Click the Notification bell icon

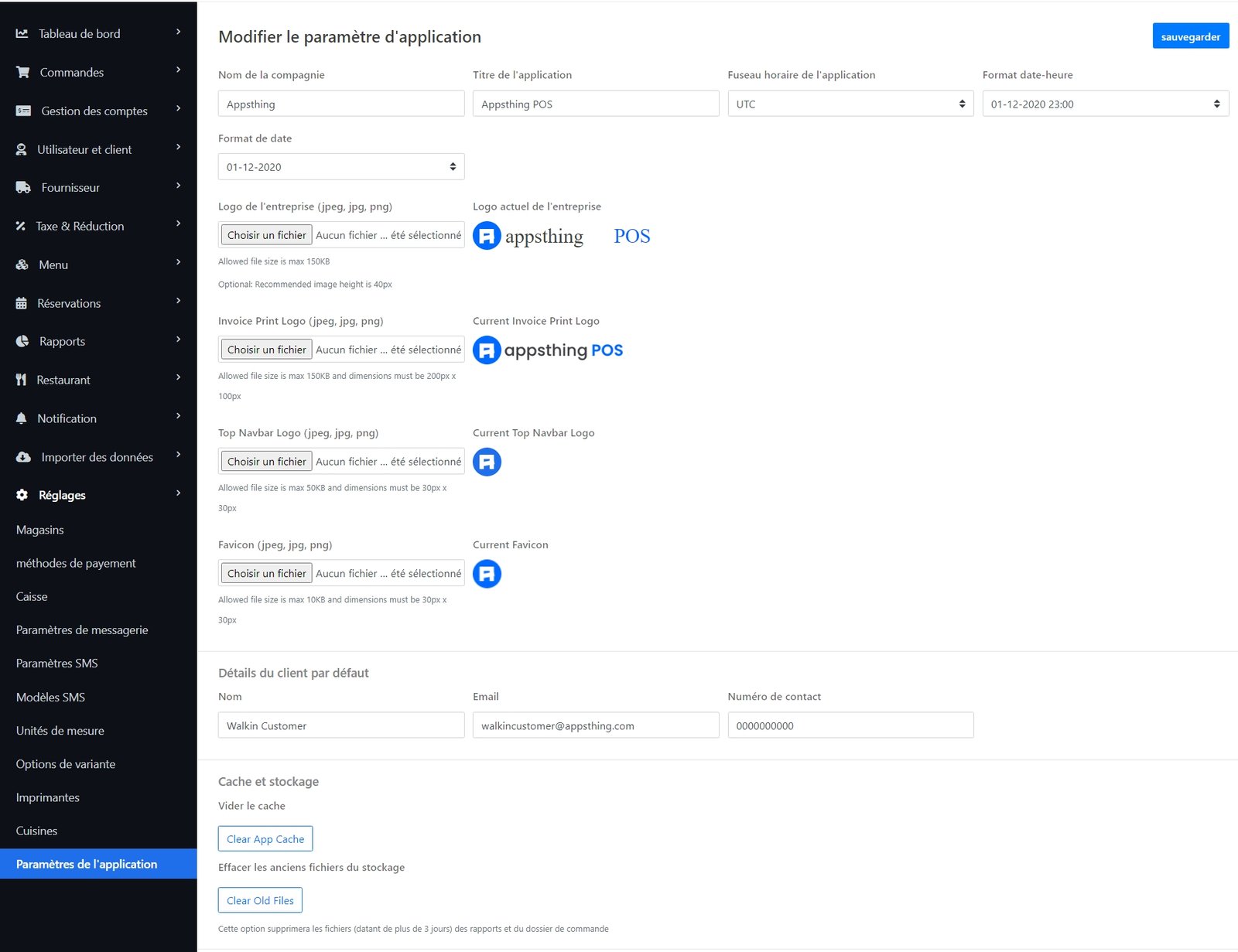22,418
